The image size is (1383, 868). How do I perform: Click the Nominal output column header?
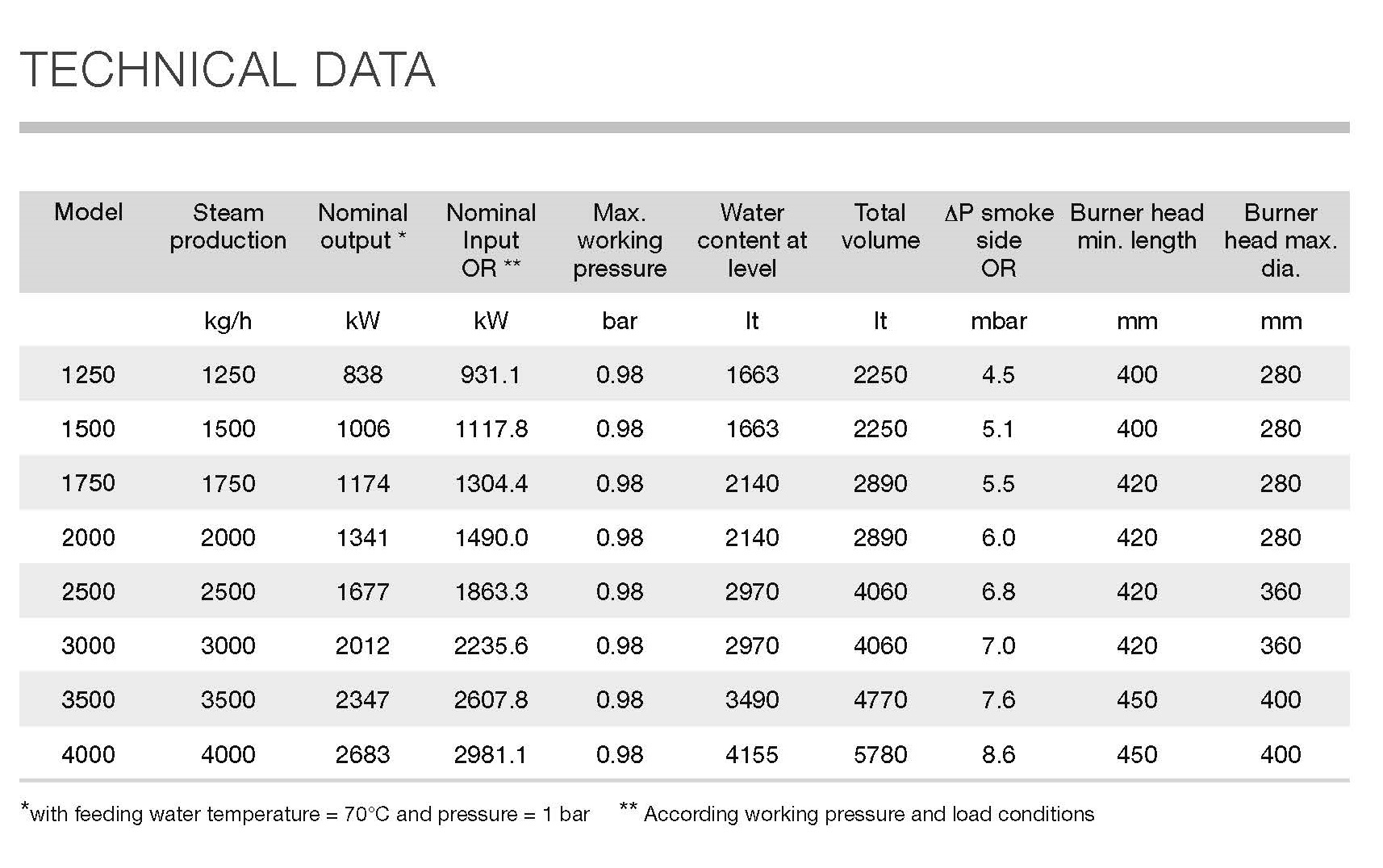coord(363,227)
